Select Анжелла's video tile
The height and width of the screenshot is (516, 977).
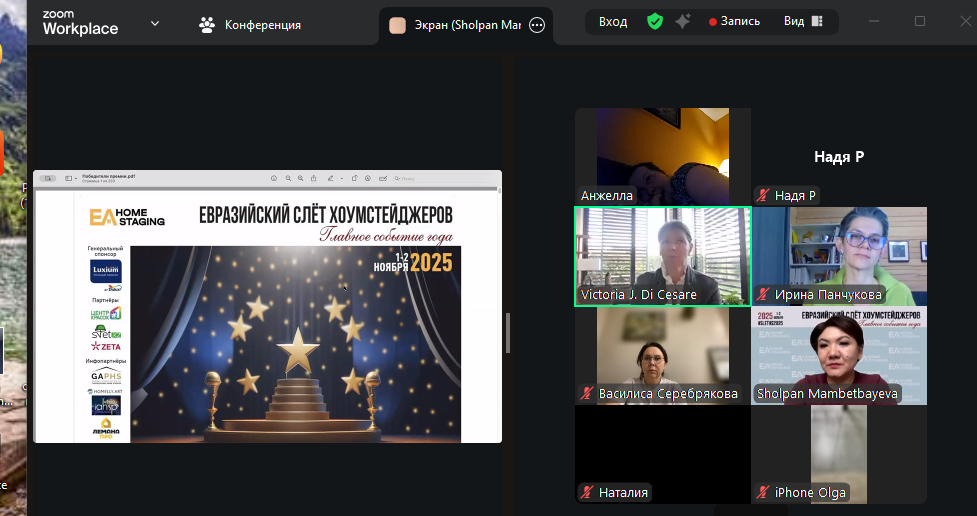[662, 156]
